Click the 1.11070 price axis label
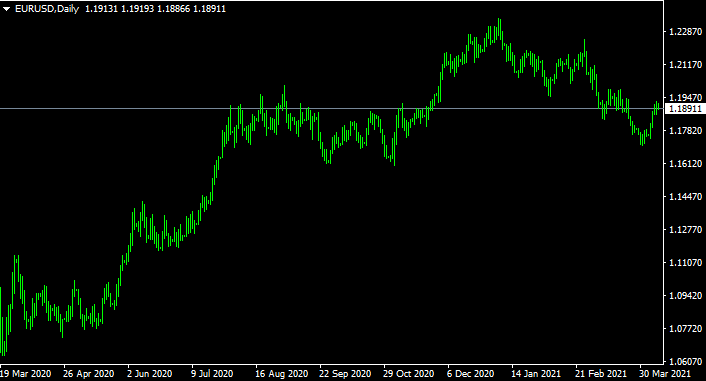The image size is (706, 381). pos(686,263)
